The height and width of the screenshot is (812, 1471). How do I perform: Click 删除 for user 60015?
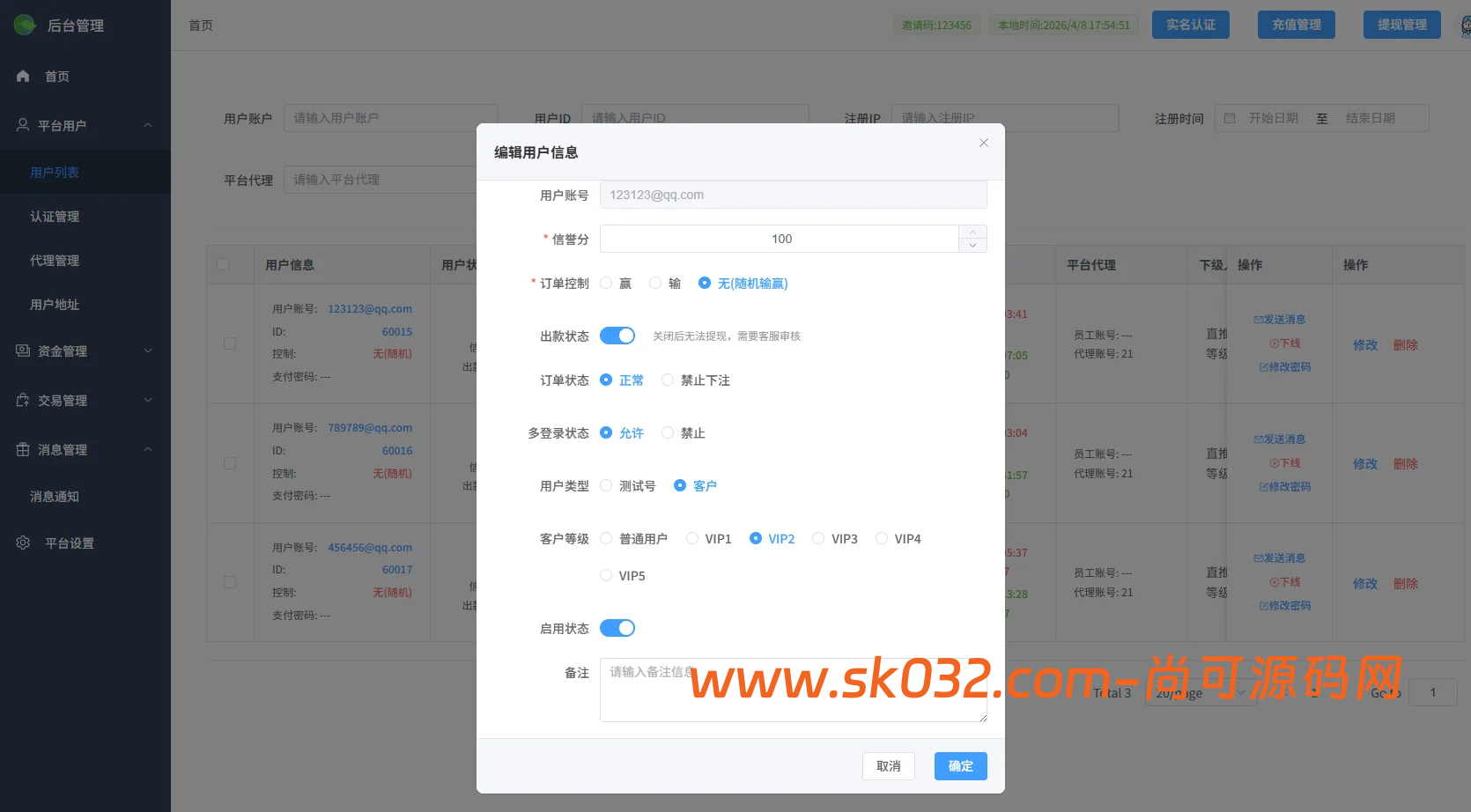(x=1406, y=344)
